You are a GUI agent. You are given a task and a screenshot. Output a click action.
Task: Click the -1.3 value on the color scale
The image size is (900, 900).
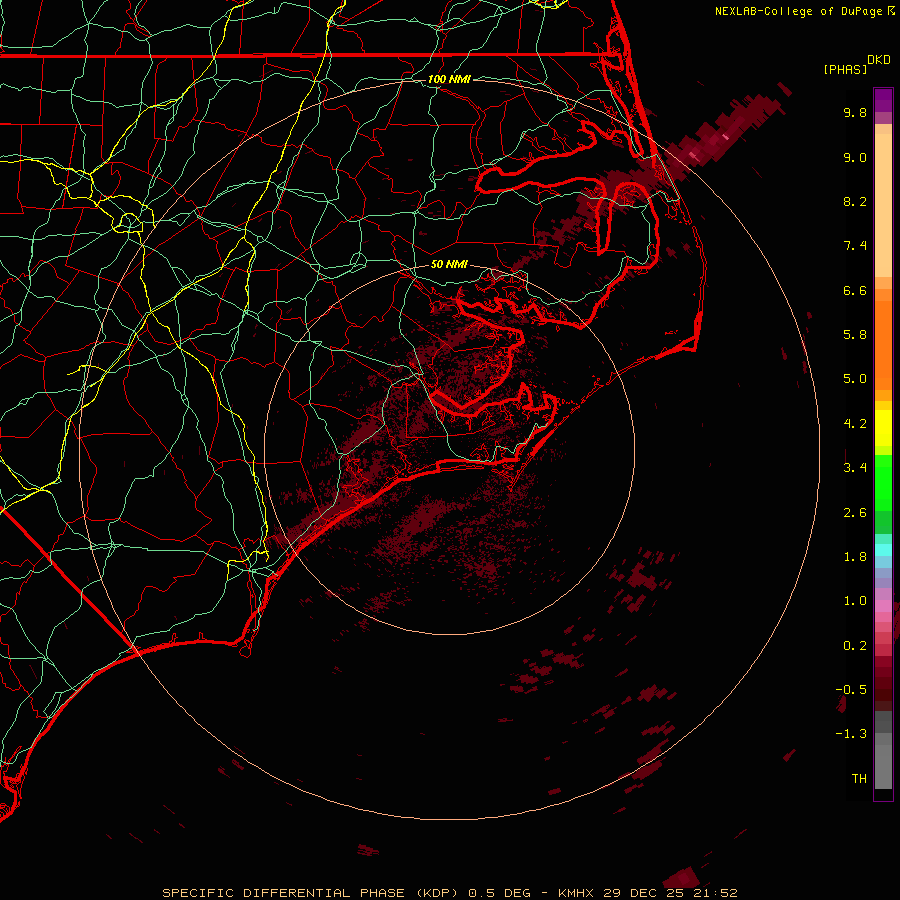pyautogui.click(x=851, y=734)
